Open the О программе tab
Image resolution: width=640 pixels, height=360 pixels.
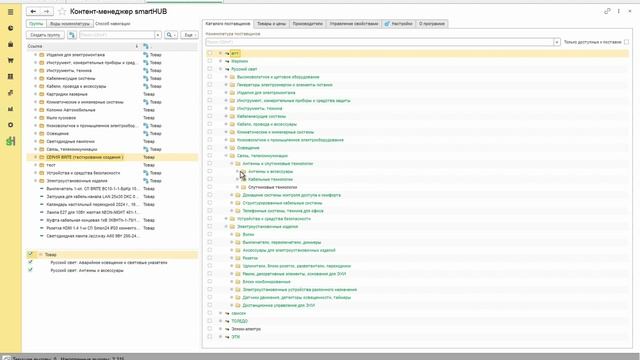(432, 24)
